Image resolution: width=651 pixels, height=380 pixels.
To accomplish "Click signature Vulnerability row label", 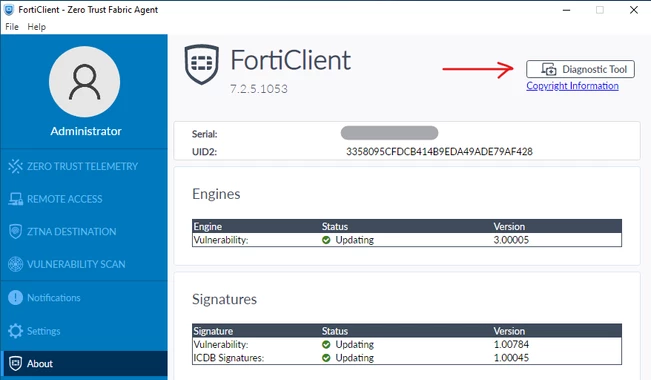I will tap(220, 345).
